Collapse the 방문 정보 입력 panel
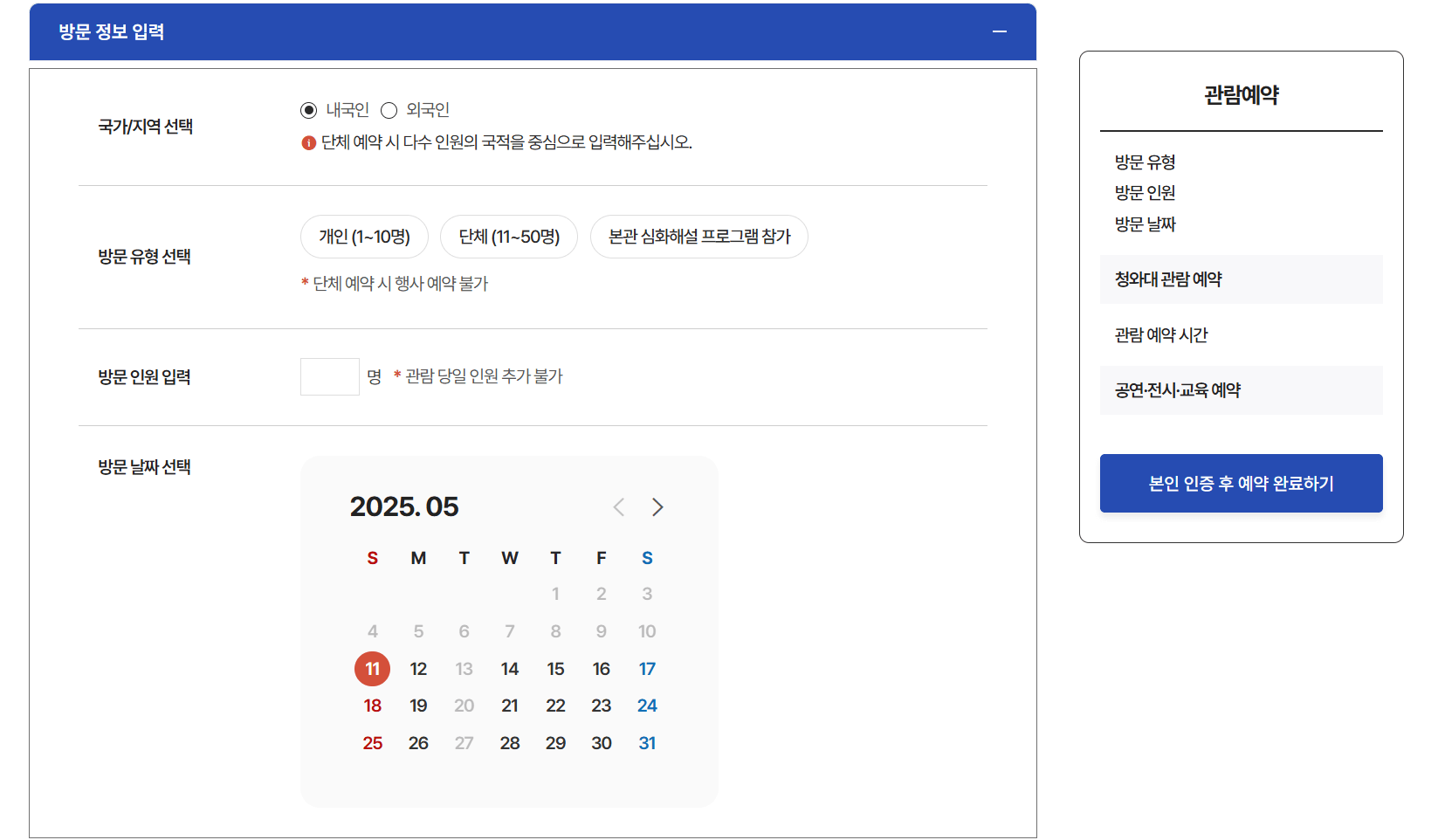Viewport: 1438px width, 840px height. click(x=998, y=31)
